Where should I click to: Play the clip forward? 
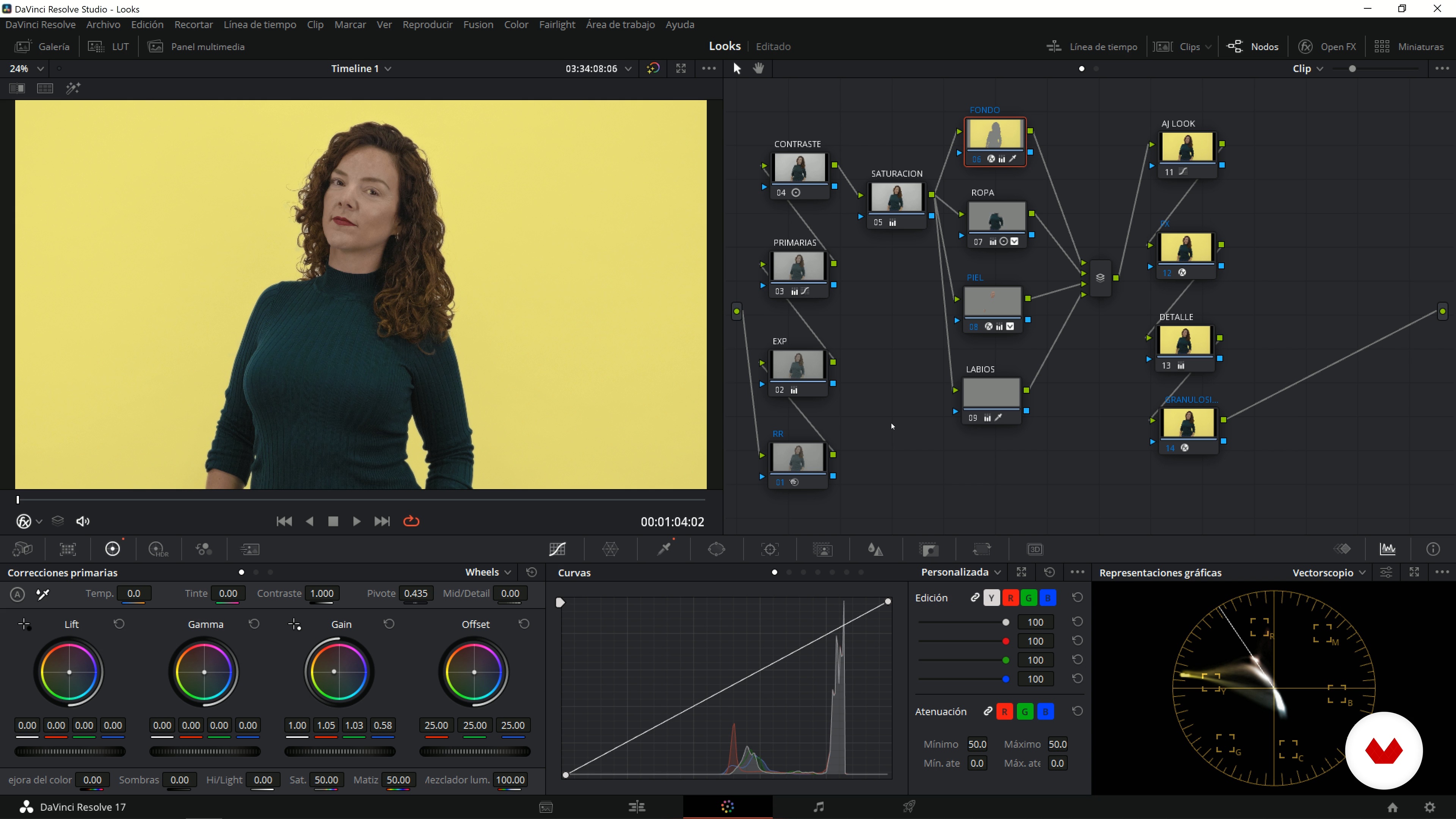pos(357,521)
